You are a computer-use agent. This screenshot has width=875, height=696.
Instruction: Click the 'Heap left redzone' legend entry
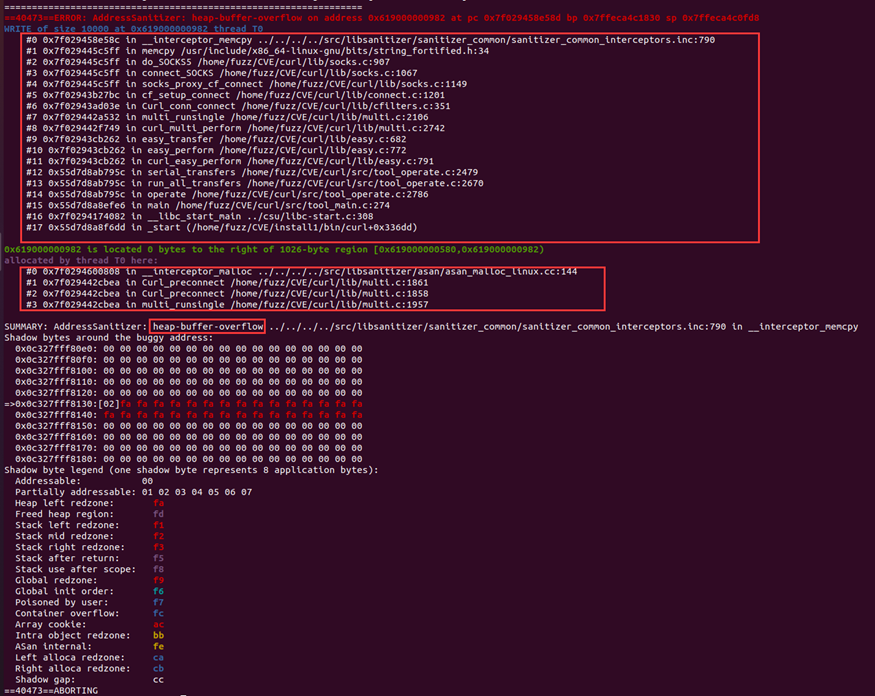point(60,502)
